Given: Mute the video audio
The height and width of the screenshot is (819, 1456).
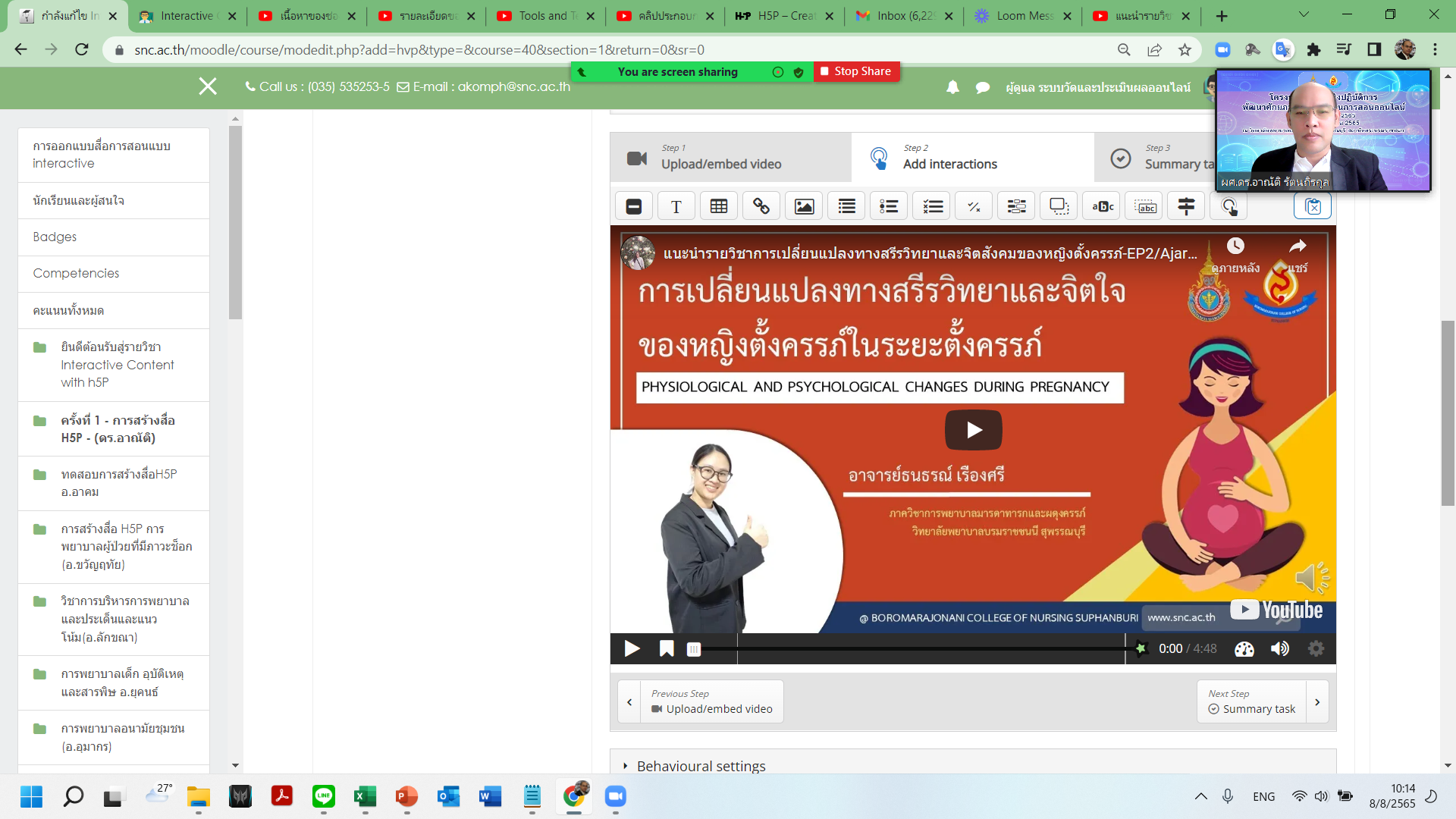Looking at the screenshot, I should (x=1280, y=648).
